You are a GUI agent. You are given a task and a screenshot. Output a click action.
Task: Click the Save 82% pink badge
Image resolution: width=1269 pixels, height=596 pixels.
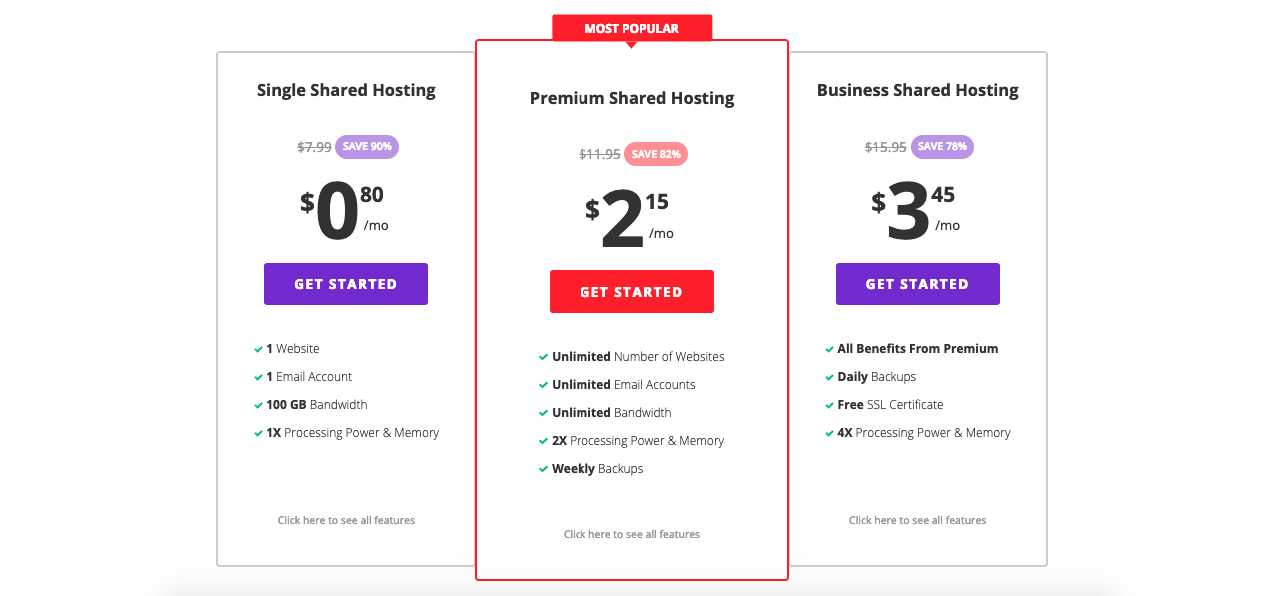(656, 154)
